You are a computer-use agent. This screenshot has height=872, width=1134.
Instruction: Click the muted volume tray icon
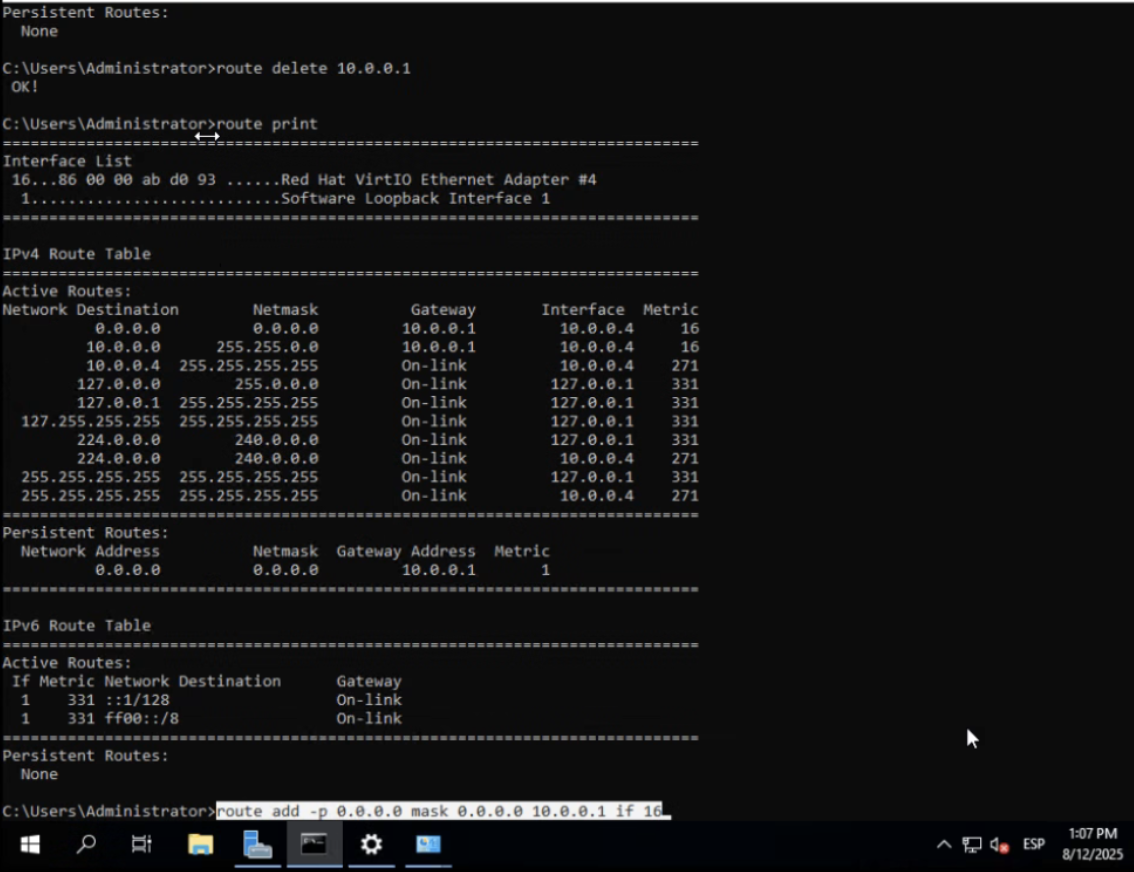[999, 845]
